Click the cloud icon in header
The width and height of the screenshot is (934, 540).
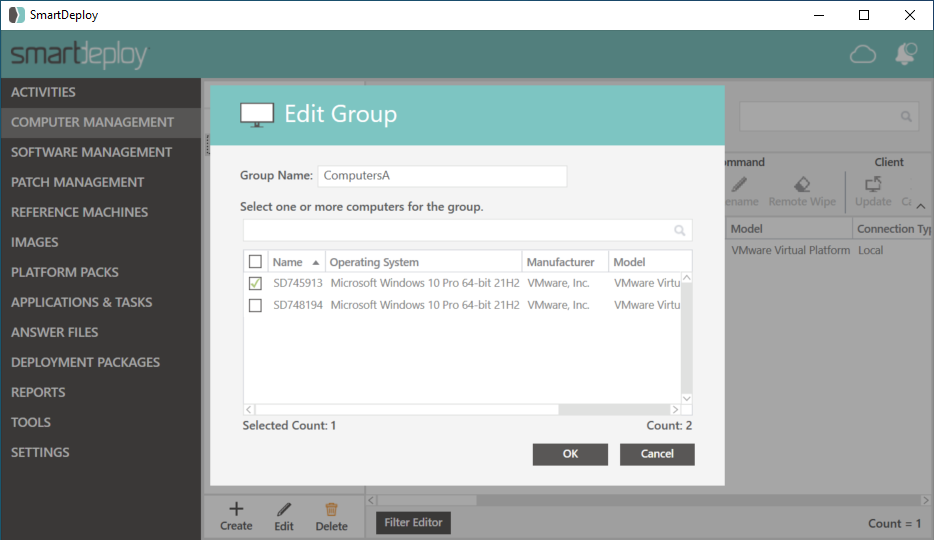(863, 54)
